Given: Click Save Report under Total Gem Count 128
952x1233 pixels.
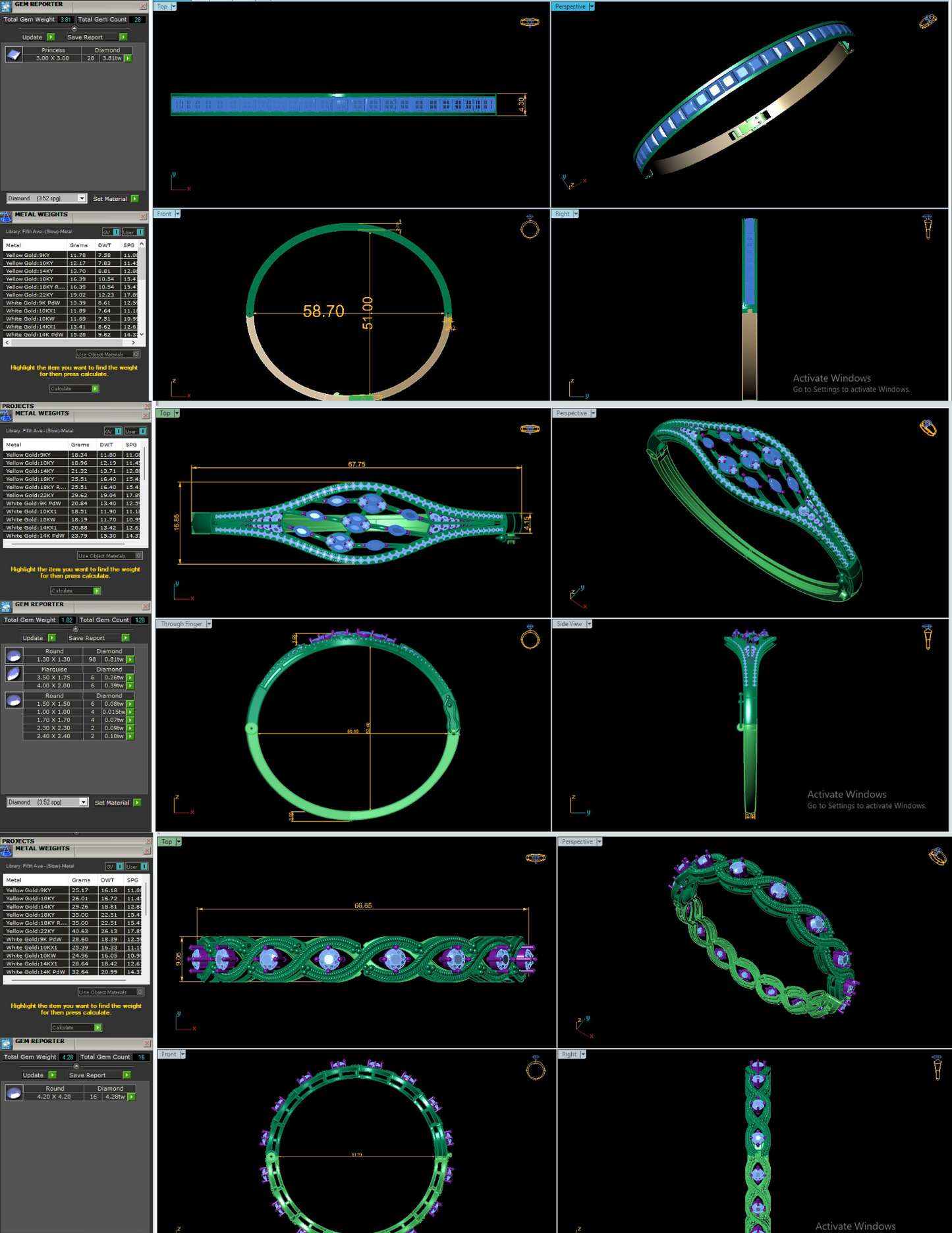Looking at the screenshot, I should [98, 638].
